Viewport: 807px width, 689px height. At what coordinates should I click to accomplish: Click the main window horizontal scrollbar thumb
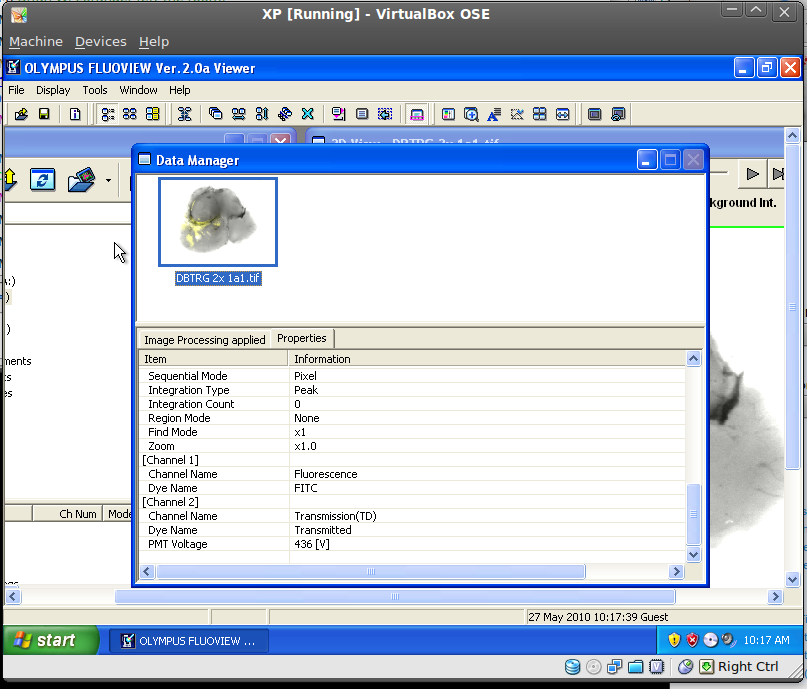(395, 596)
